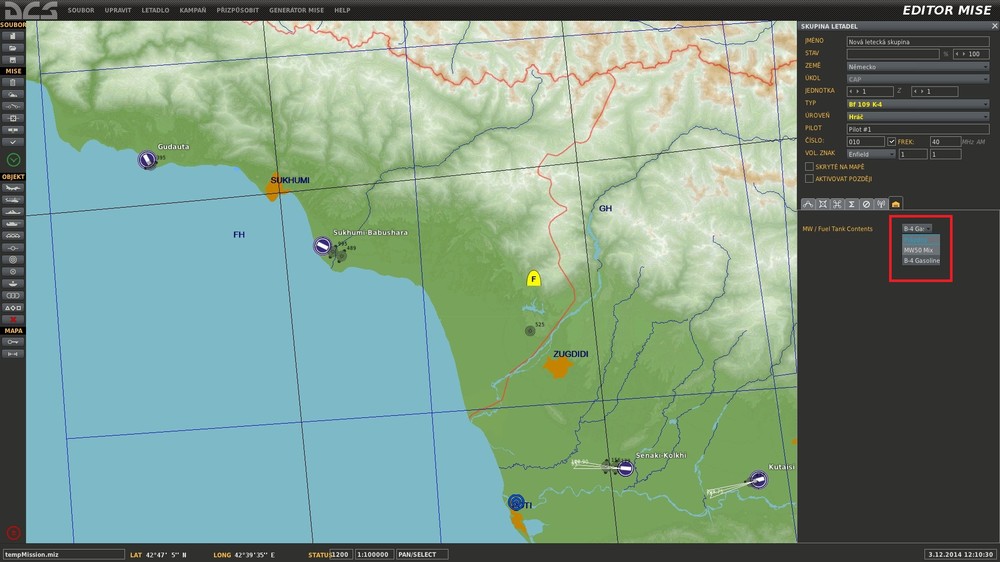Click the checkmark icon in MISE section

(13, 142)
